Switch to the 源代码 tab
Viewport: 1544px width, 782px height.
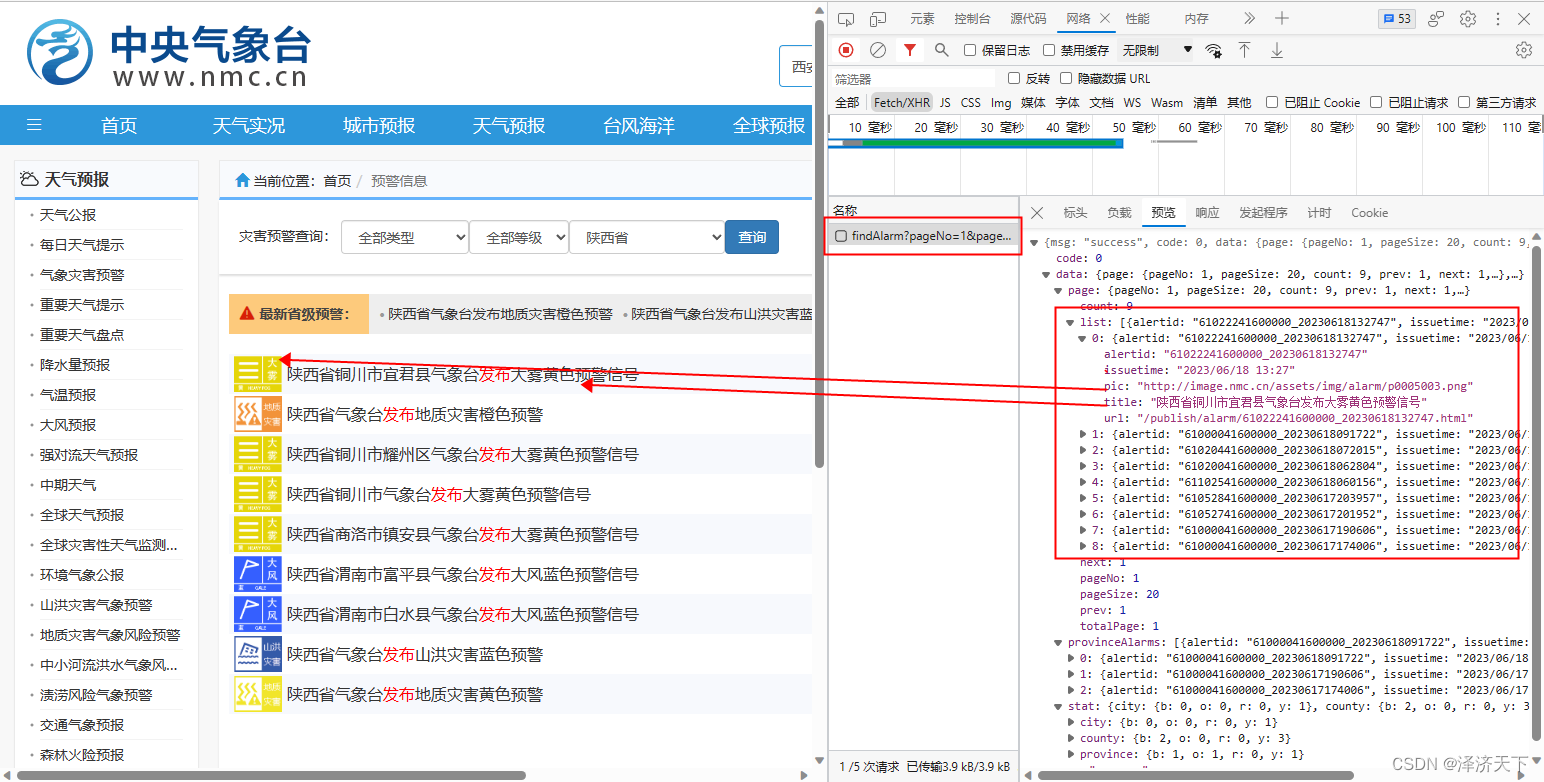click(x=1028, y=19)
